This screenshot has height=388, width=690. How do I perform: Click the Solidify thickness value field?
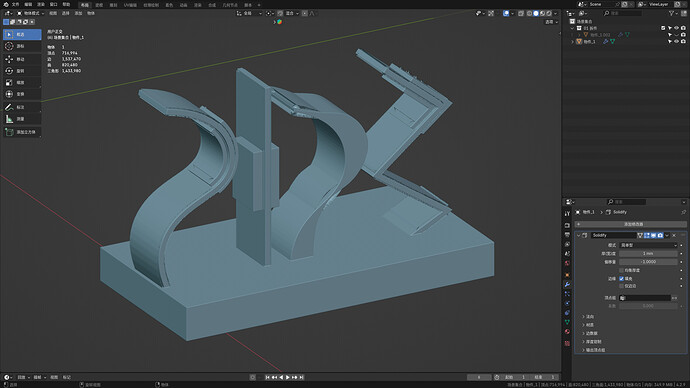[648, 253]
